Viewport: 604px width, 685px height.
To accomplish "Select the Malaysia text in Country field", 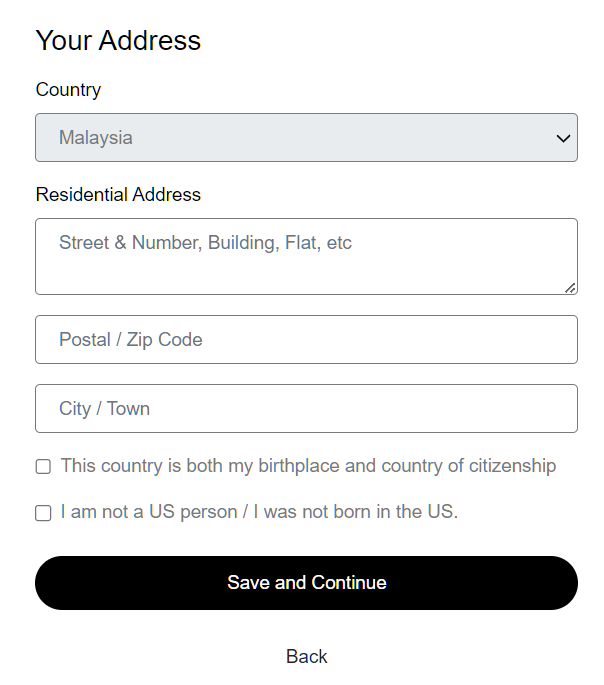I will tap(96, 138).
